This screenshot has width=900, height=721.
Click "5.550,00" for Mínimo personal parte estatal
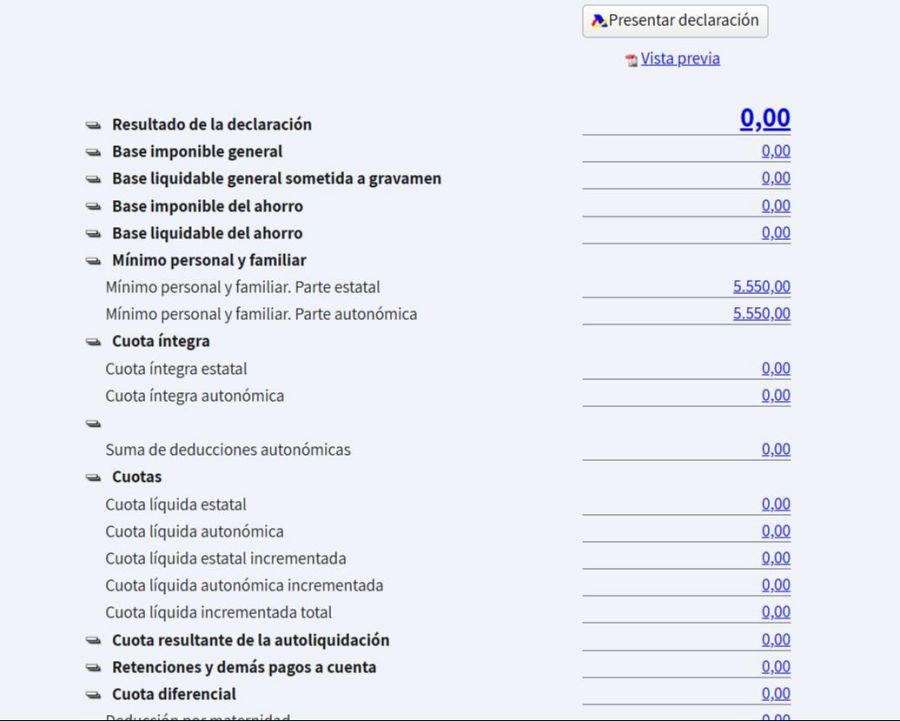tap(765, 286)
